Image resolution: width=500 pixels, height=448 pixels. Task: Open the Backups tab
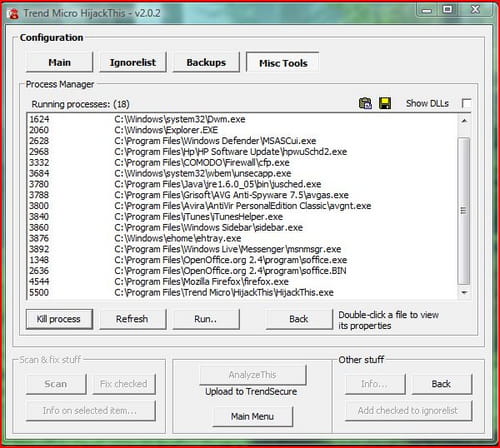point(206,62)
